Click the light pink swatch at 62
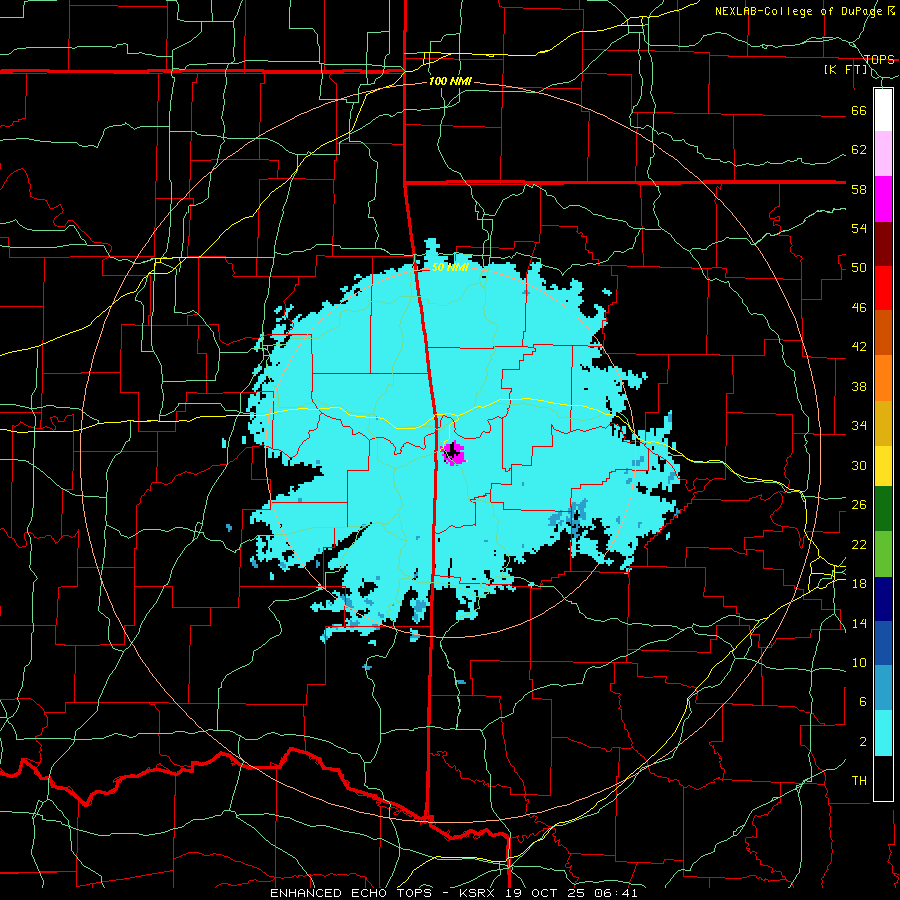900x900 pixels. point(883,154)
